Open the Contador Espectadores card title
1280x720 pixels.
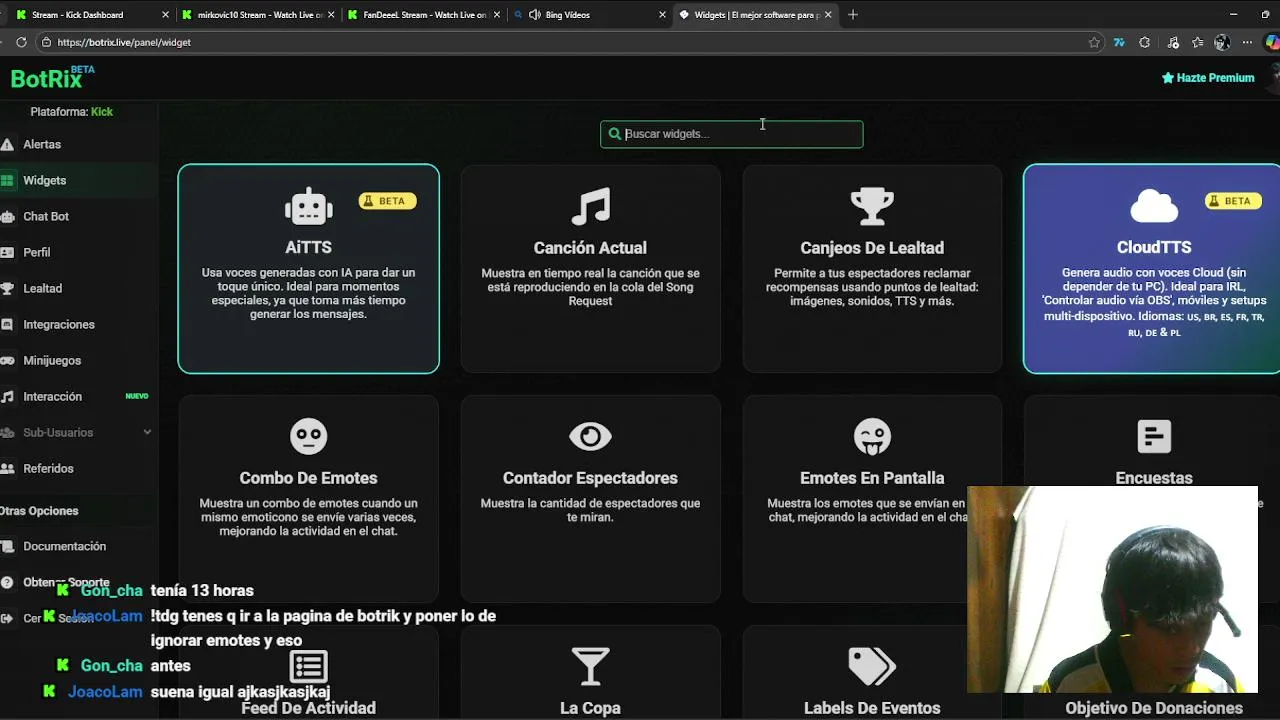point(590,478)
